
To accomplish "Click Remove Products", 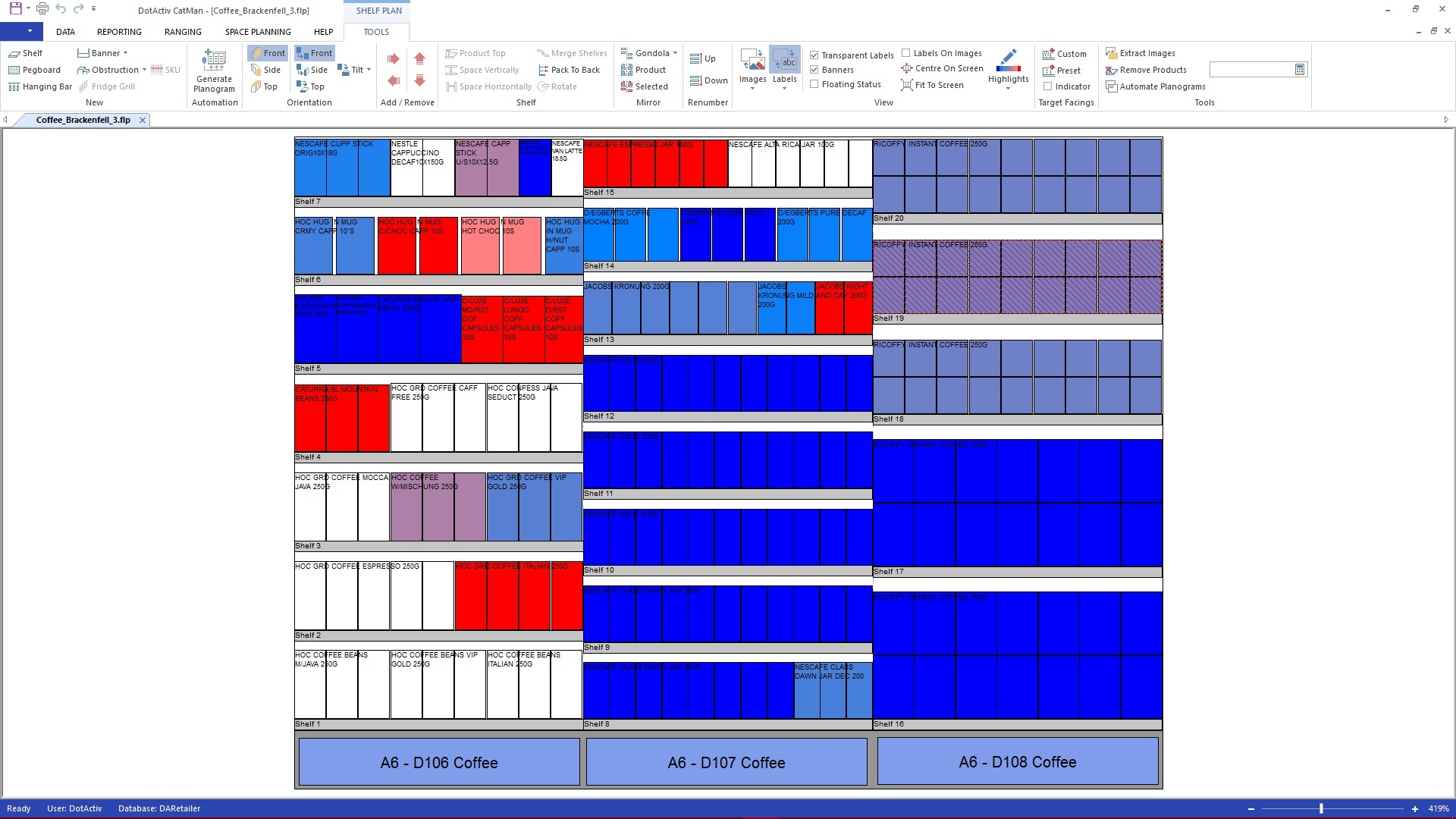I will (x=1146, y=70).
